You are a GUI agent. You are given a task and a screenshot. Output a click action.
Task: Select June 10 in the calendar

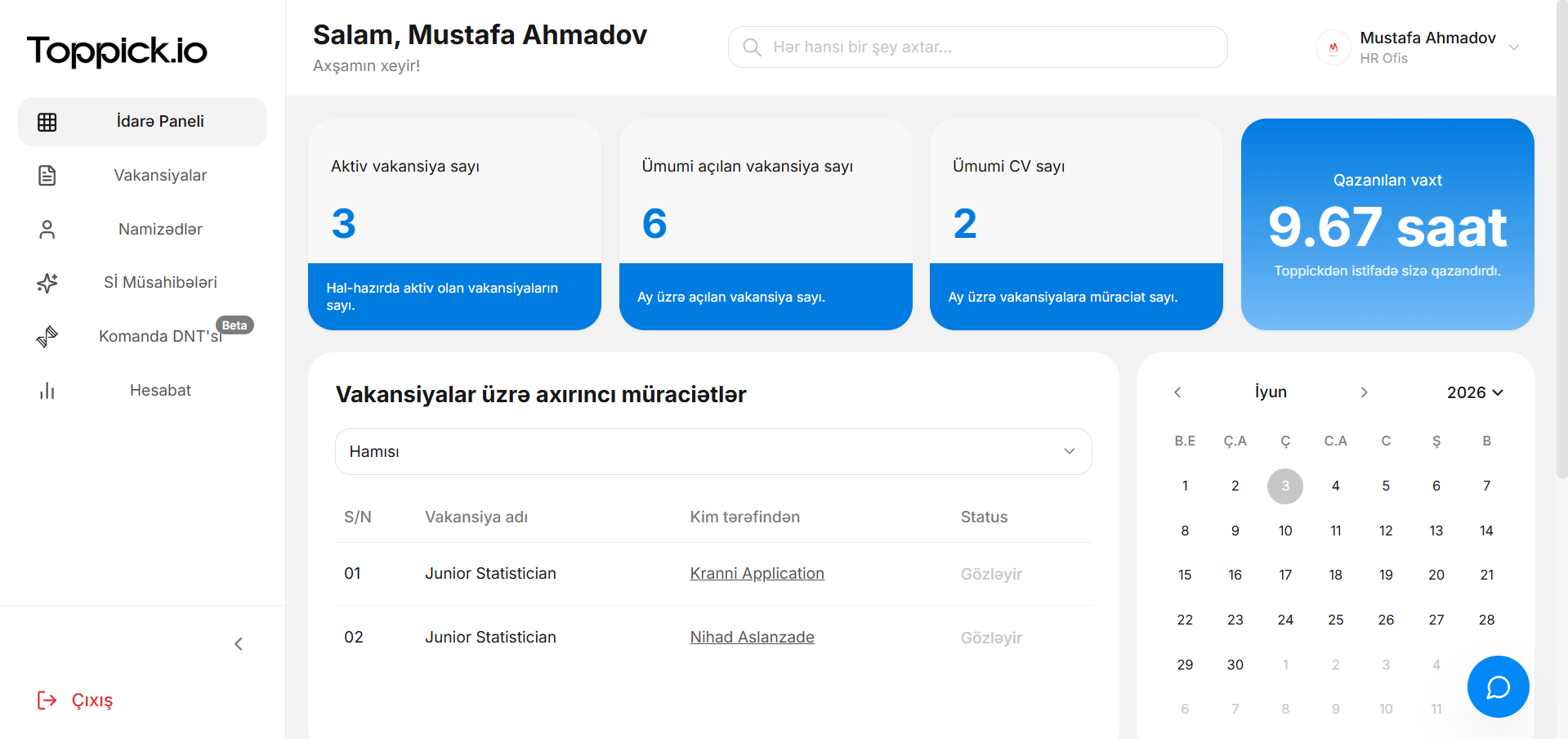[x=1285, y=531]
